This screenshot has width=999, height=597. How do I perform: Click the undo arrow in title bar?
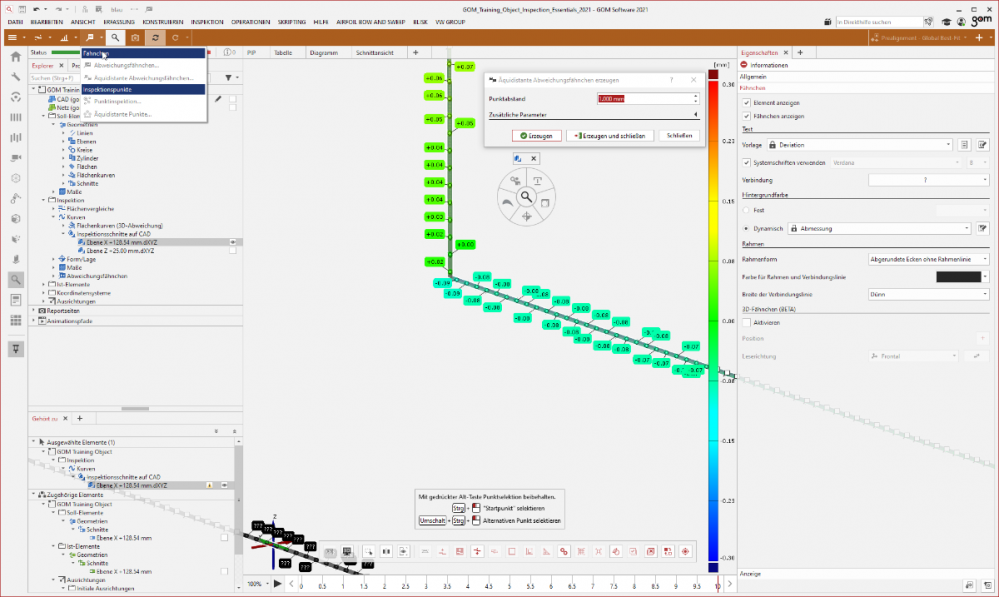pyautogui.click(x=36, y=10)
